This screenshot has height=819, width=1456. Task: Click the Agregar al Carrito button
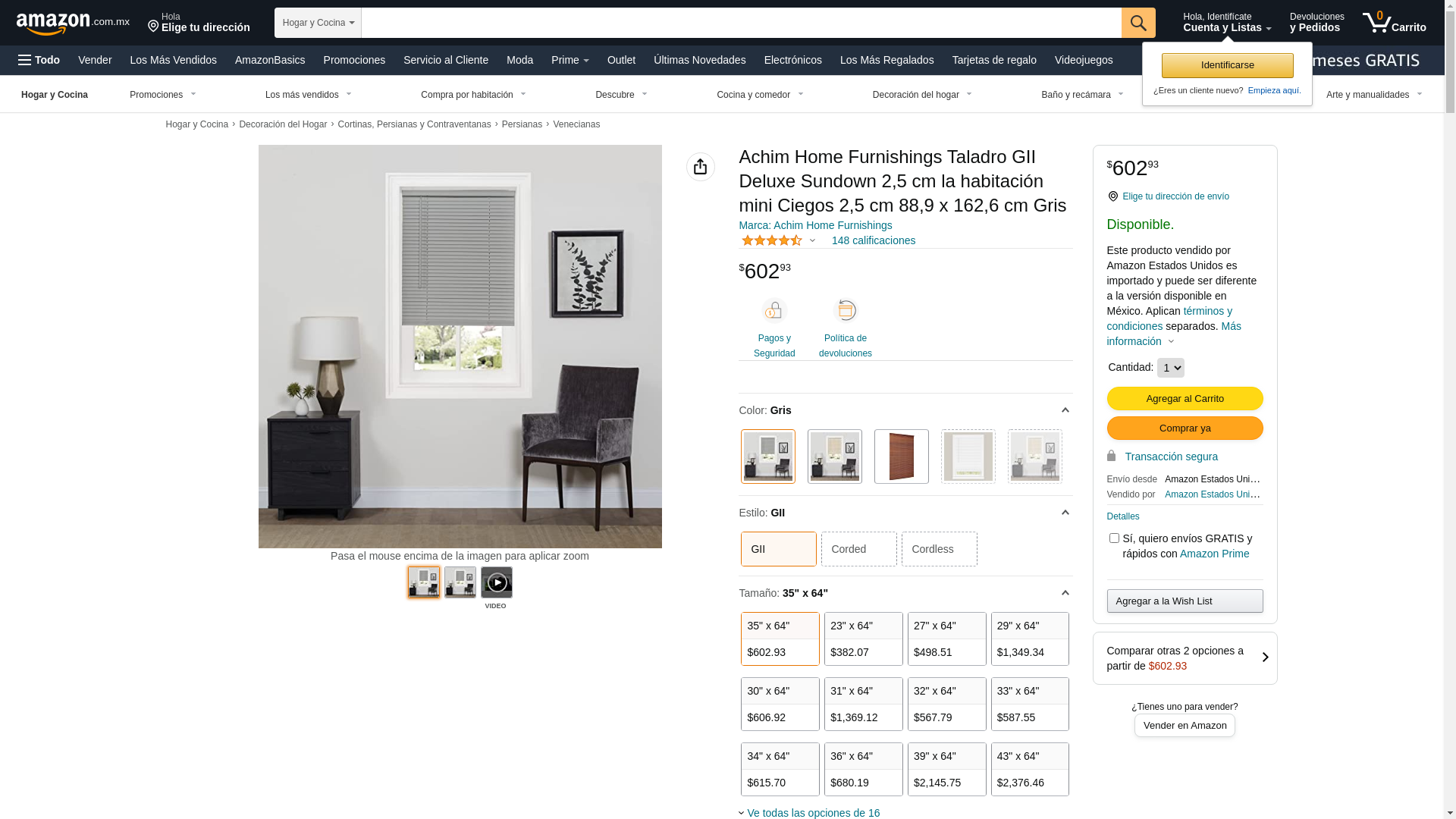[1185, 399]
